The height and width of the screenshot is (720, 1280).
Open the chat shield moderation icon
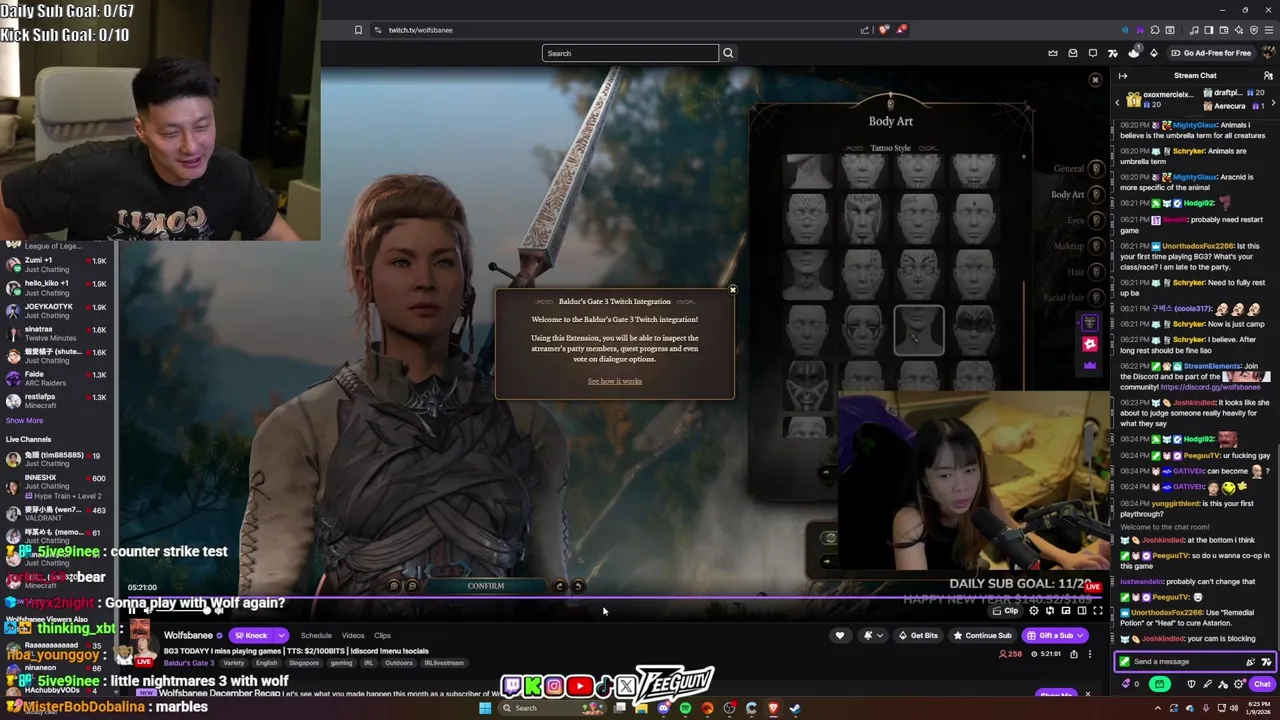[1191, 684]
